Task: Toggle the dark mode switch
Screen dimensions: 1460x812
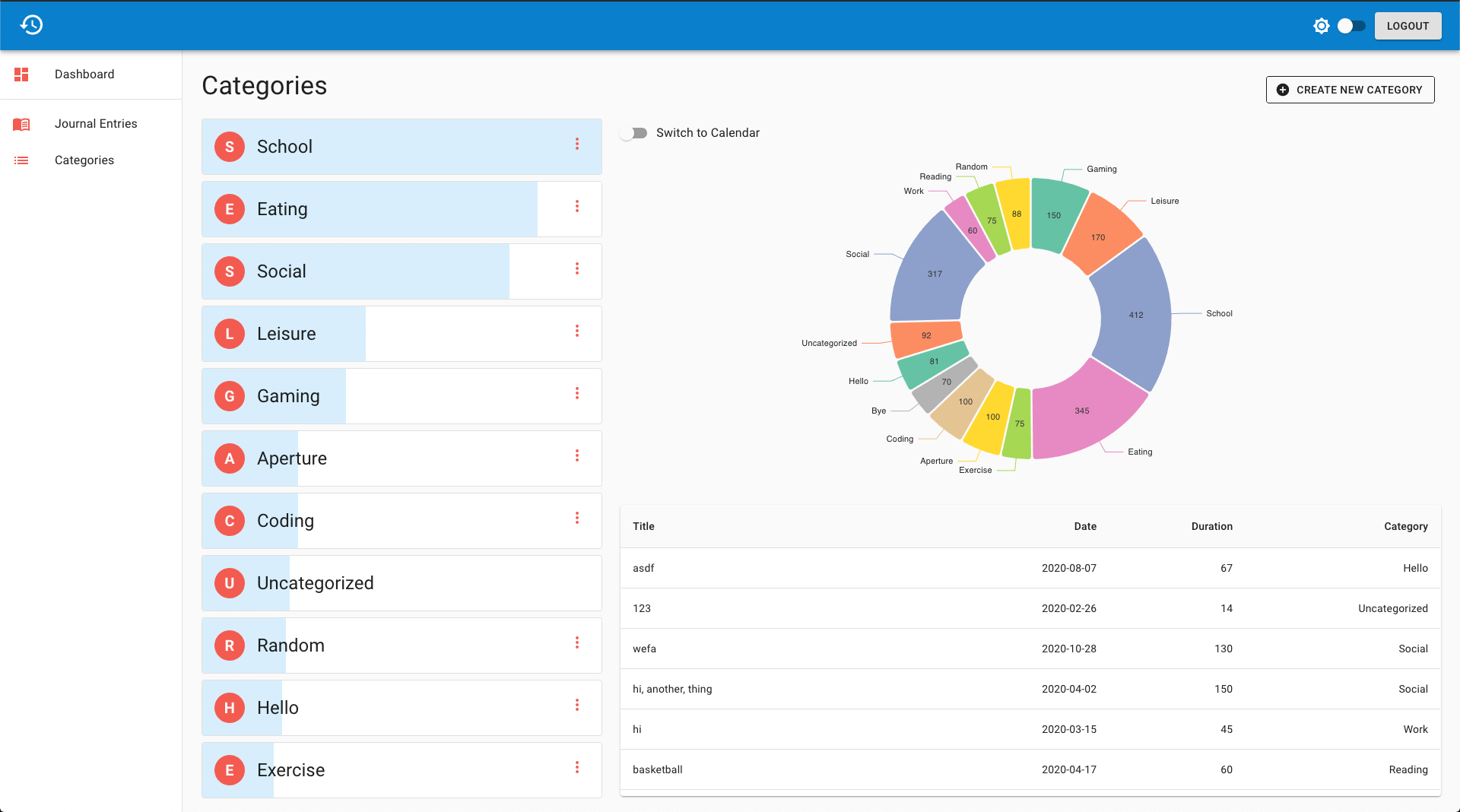Action: coord(1351,26)
